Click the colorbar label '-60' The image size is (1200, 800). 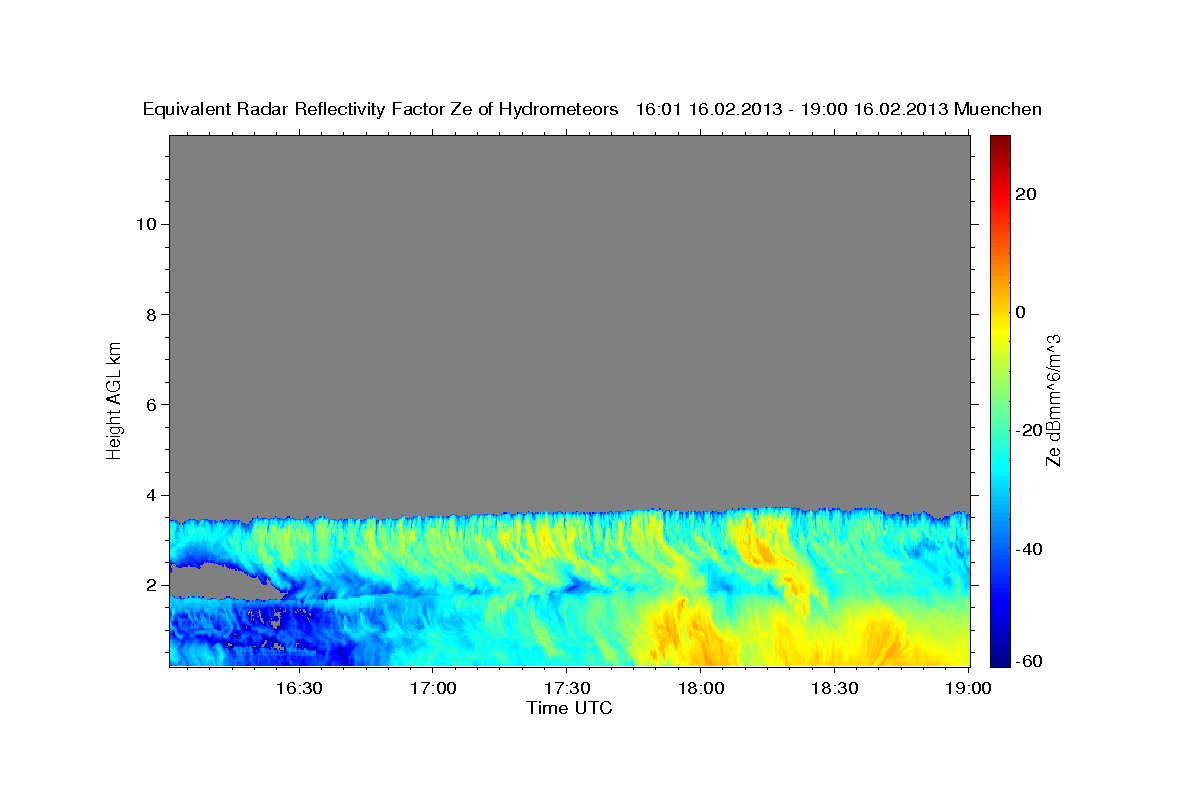pyautogui.click(x=1030, y=661)
